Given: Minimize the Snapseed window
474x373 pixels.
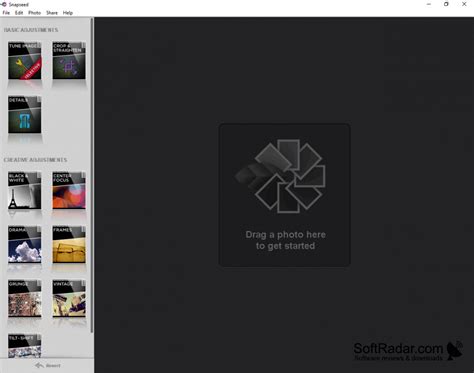Looking at the screenshot, I should click(x=429, y=4).
